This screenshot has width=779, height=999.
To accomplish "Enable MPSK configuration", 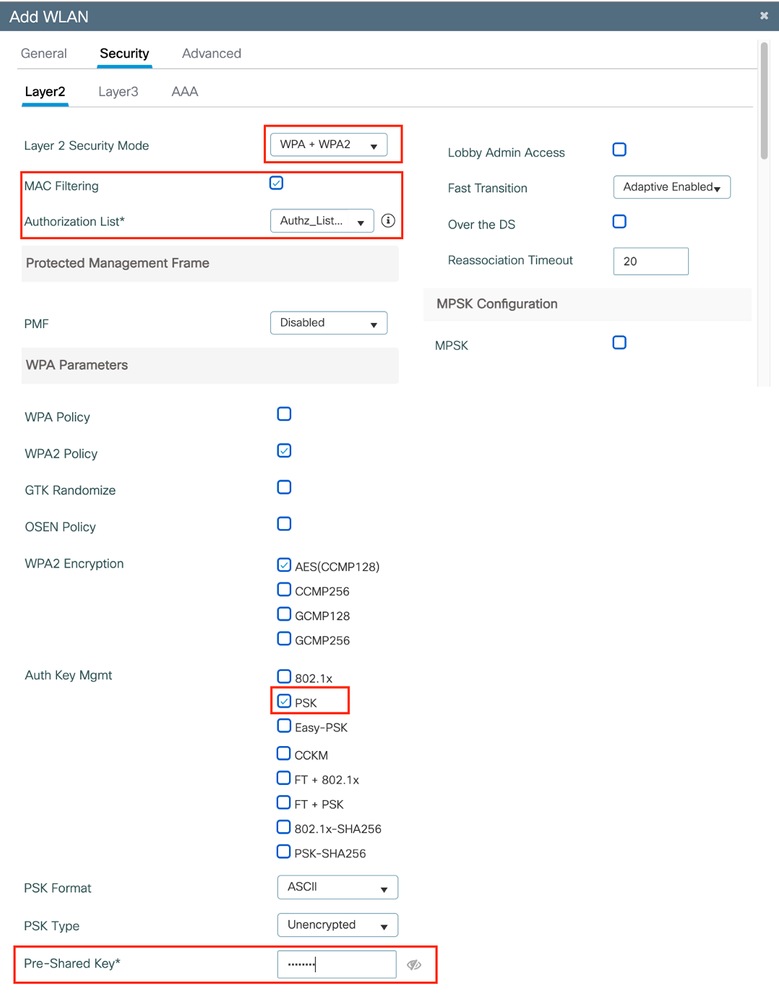I will (619, 344).
